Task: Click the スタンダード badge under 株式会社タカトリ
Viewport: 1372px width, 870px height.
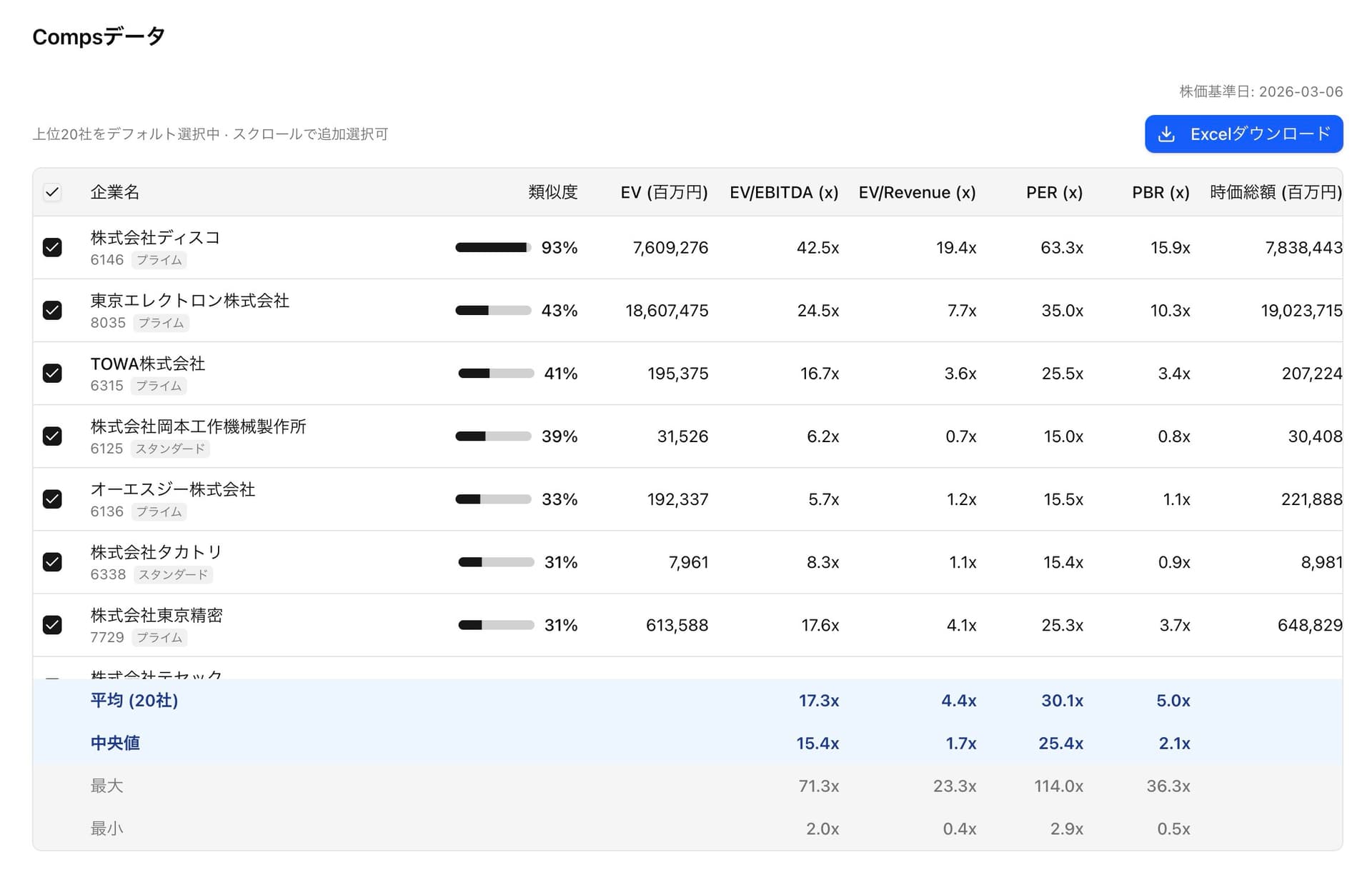Action: pyautogui.click(x=173, y=574)
